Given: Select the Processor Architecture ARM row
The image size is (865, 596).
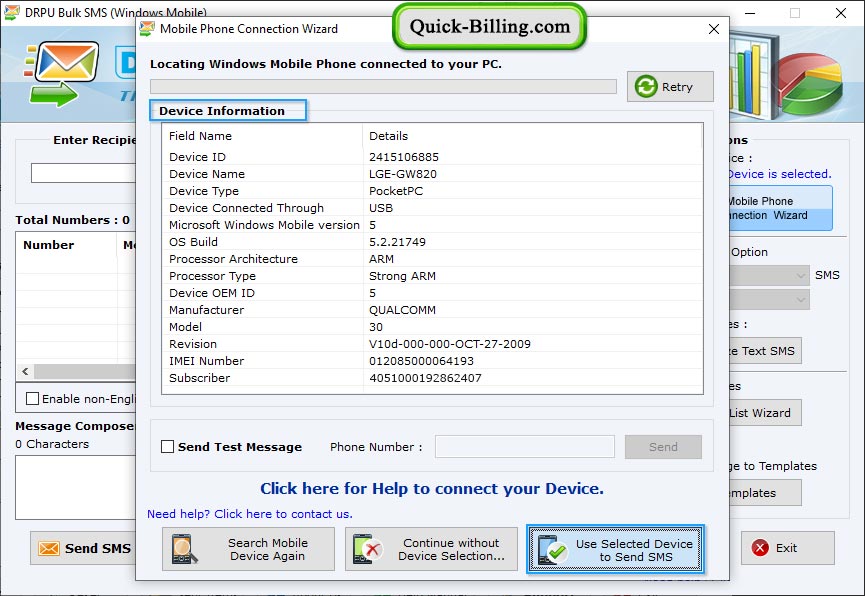Looking at the screenshot, I should 432,259.
